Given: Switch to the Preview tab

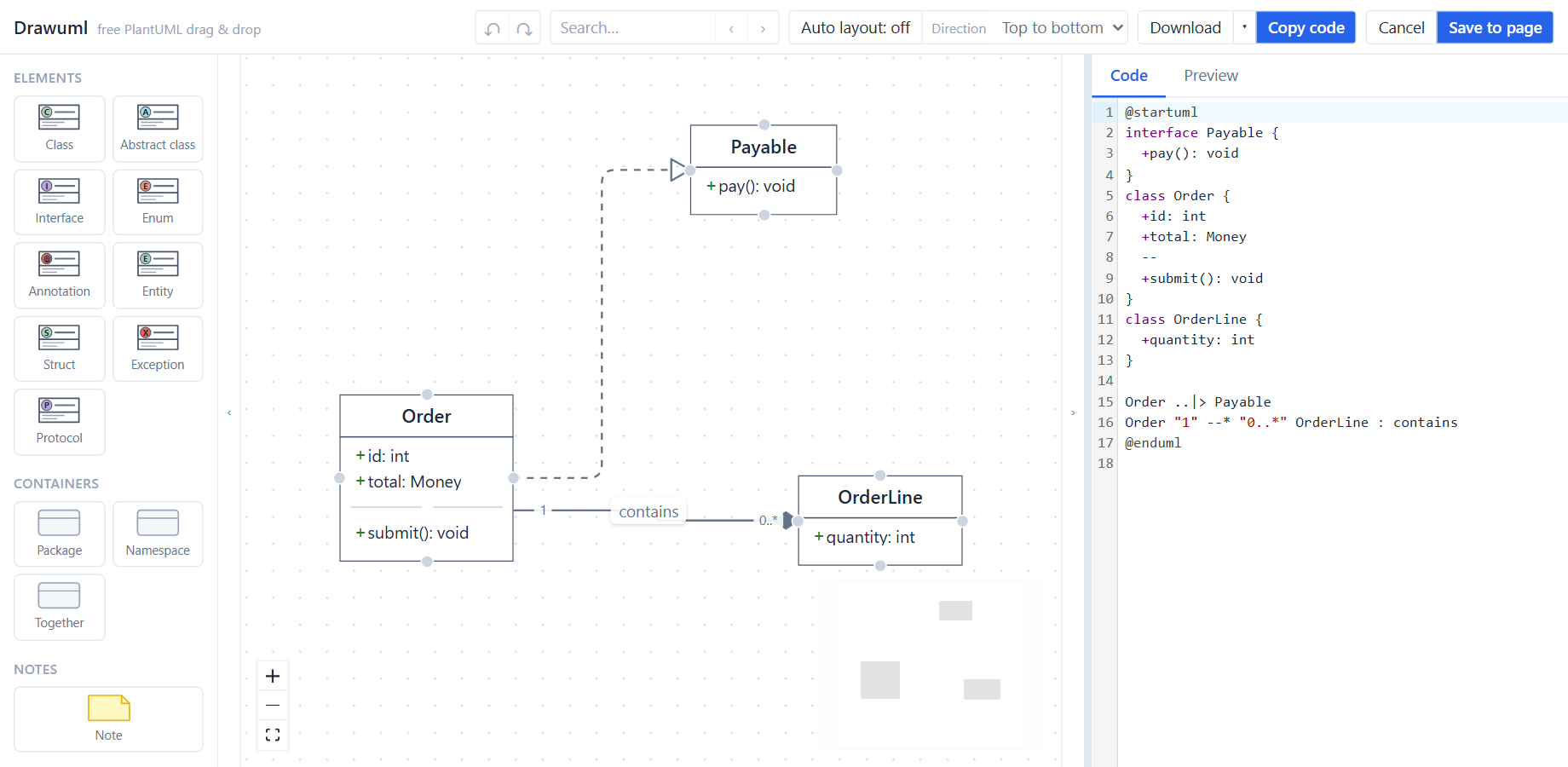Looking at the screenshot, I should (x=1210, y=76).
